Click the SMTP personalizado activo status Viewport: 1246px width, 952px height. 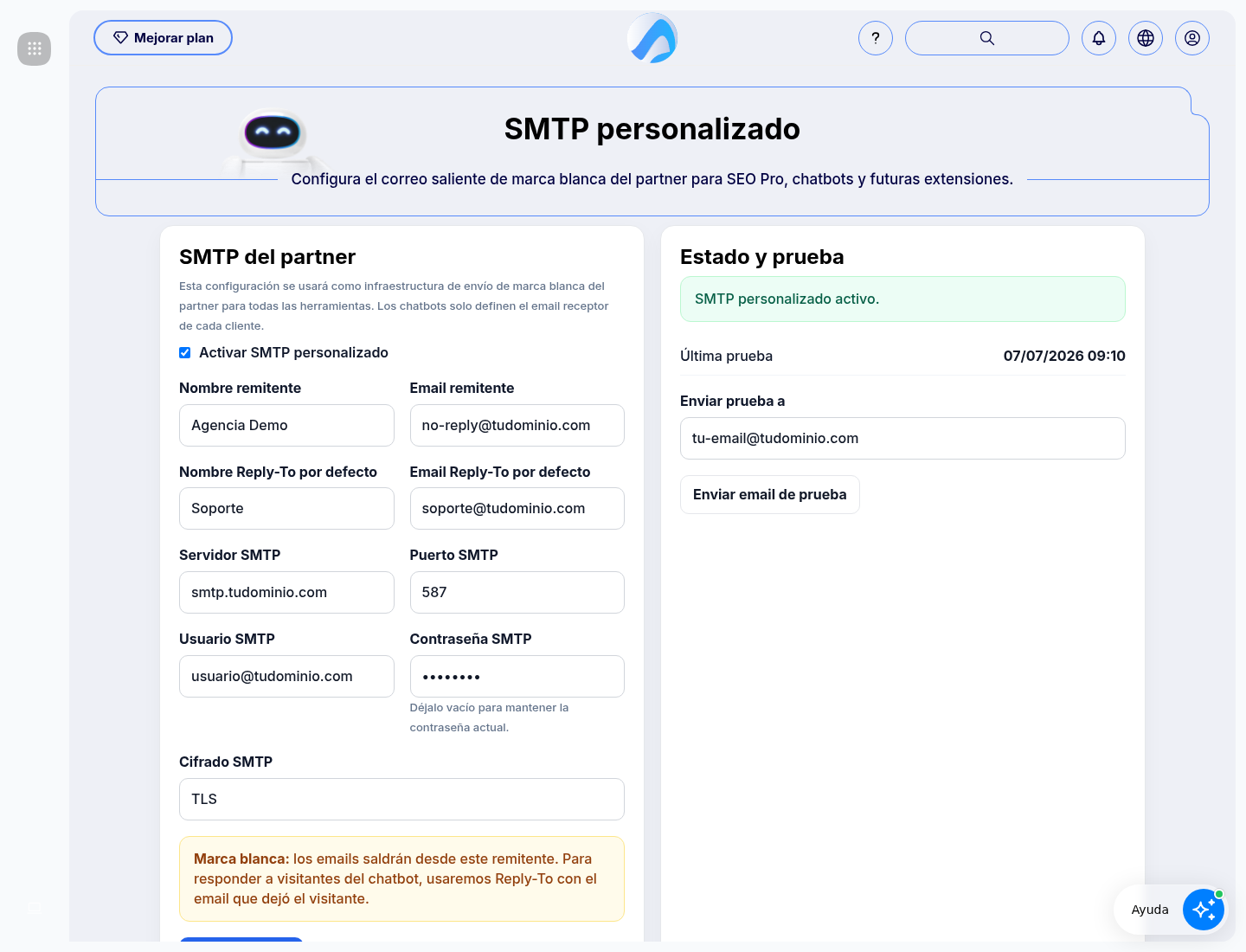point(902,299)
